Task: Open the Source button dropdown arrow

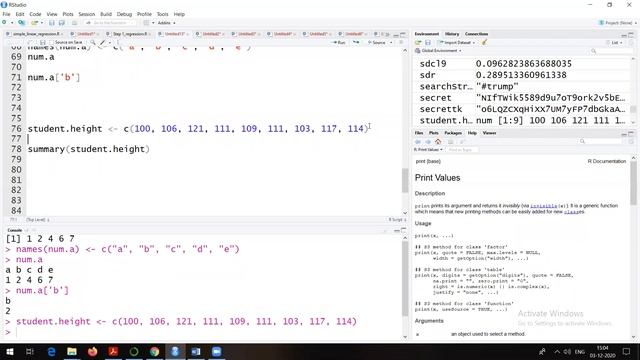Action: pos(391,42)
